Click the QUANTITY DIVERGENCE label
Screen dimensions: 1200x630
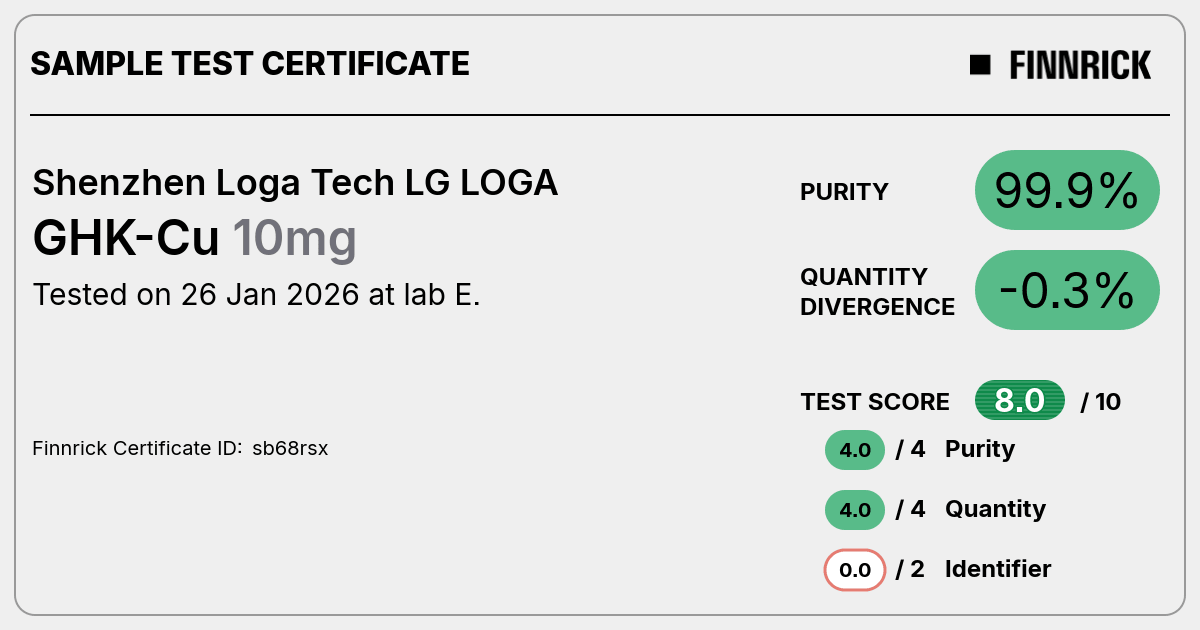pyautogui.click(x=877, y=291)
